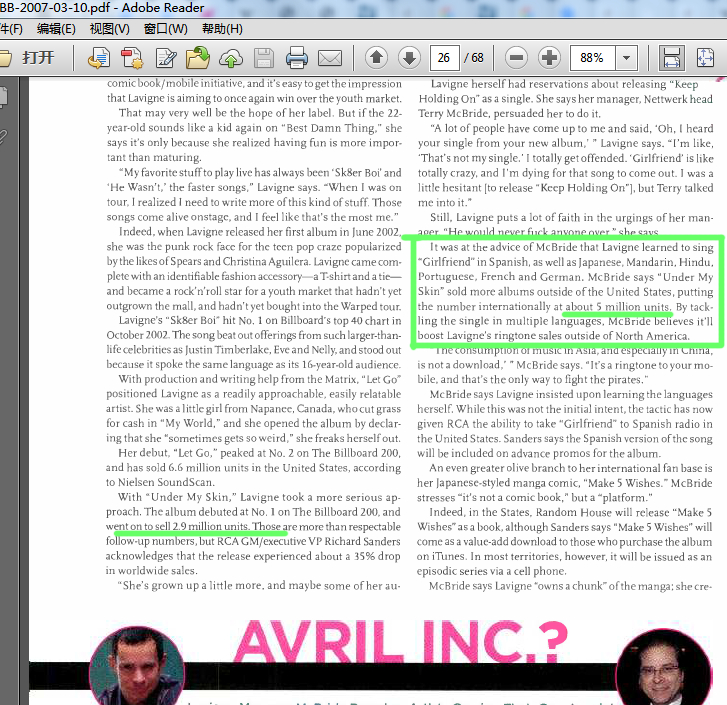Image resolution: width=727 pixels, height=705 pixels.
Task: Click the line "Terry McBride, persuaded her to do it."
Action: point(510,113)
